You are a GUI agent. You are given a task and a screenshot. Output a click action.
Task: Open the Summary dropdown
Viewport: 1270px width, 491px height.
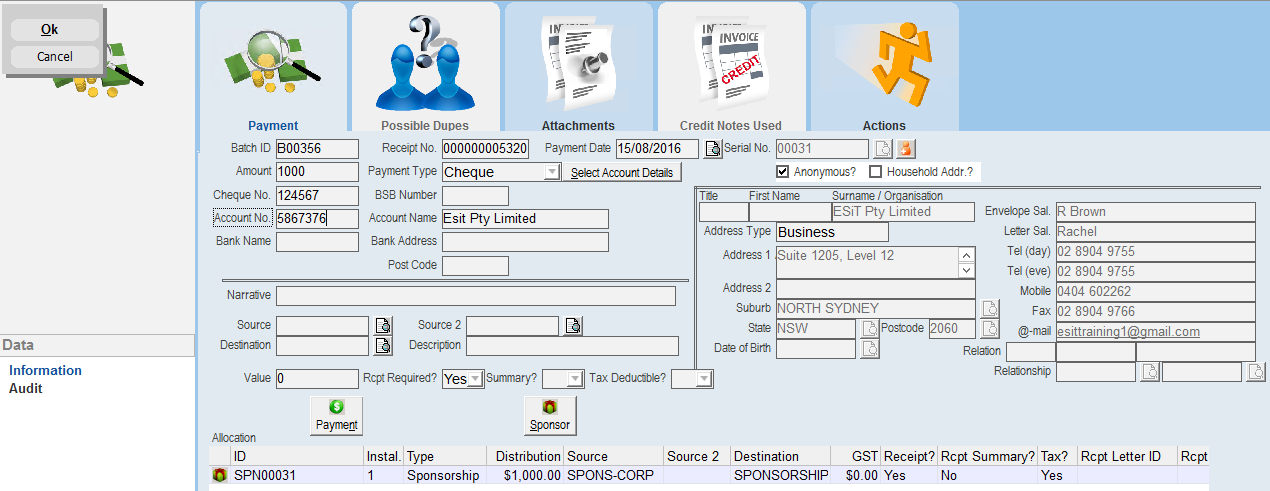[x=575, y=379]
